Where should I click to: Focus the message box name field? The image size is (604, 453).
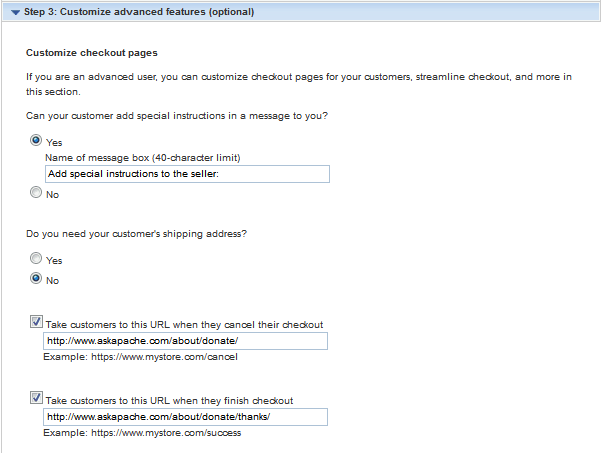click(x=186, y=174)
